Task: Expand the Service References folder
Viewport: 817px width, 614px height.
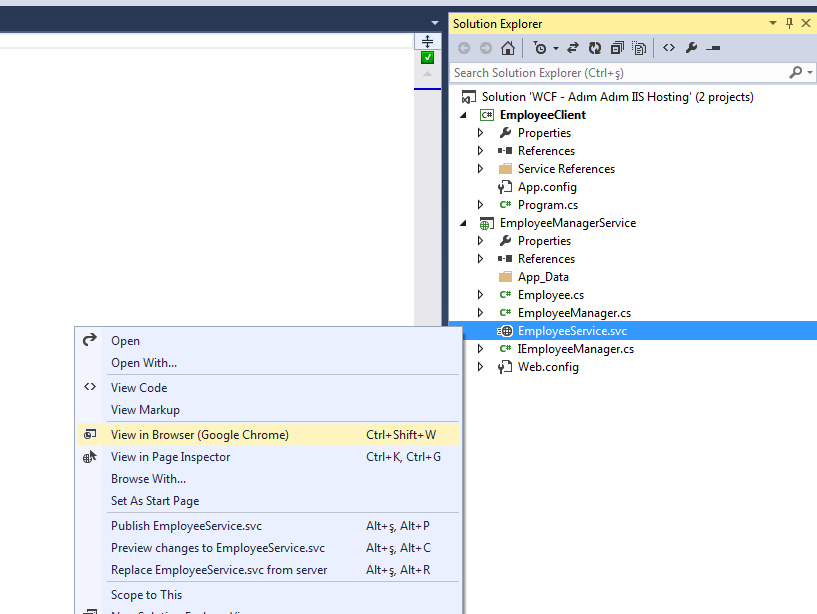Action: 480,169
